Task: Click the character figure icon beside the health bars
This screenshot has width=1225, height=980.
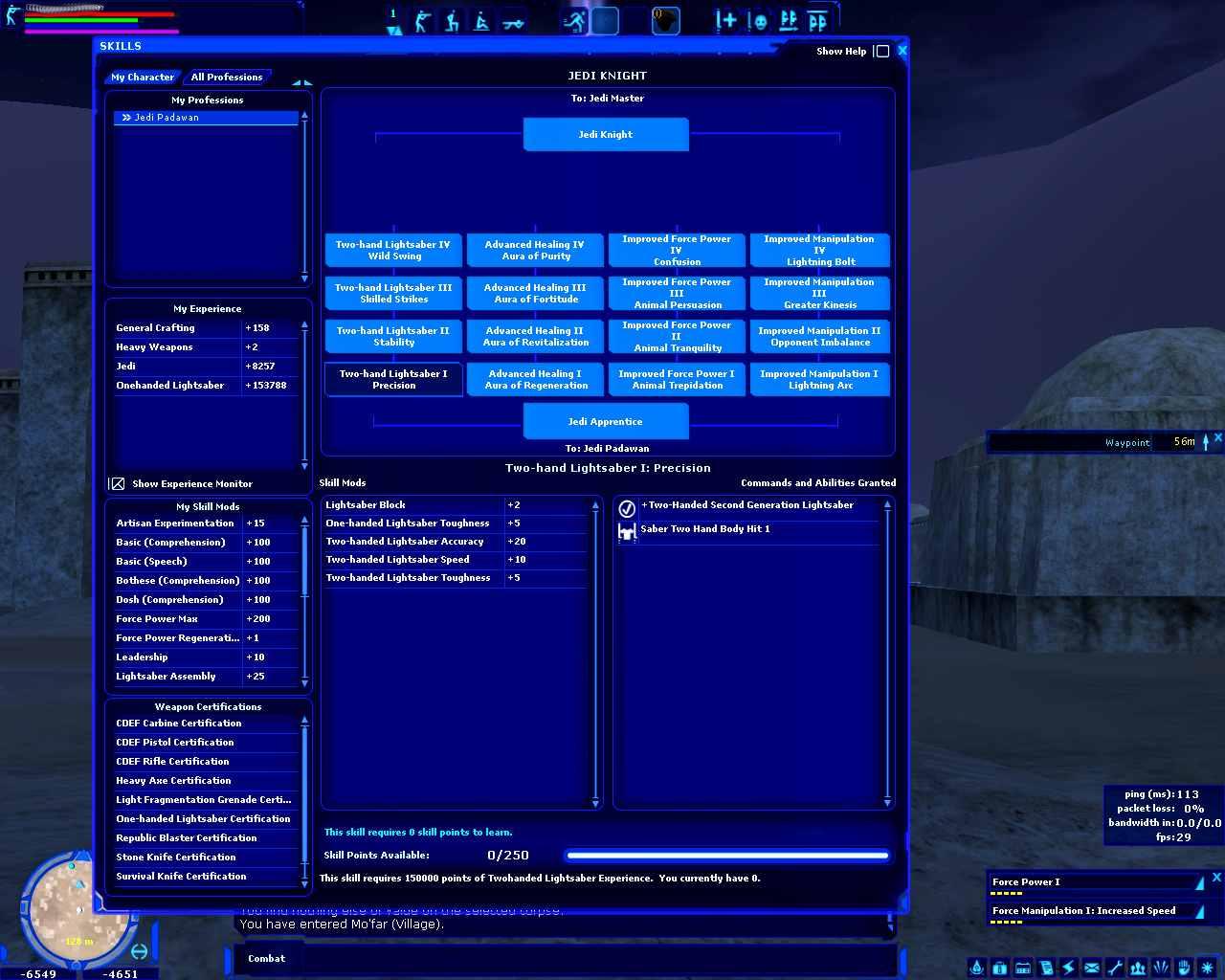Action: coord(12,15)
